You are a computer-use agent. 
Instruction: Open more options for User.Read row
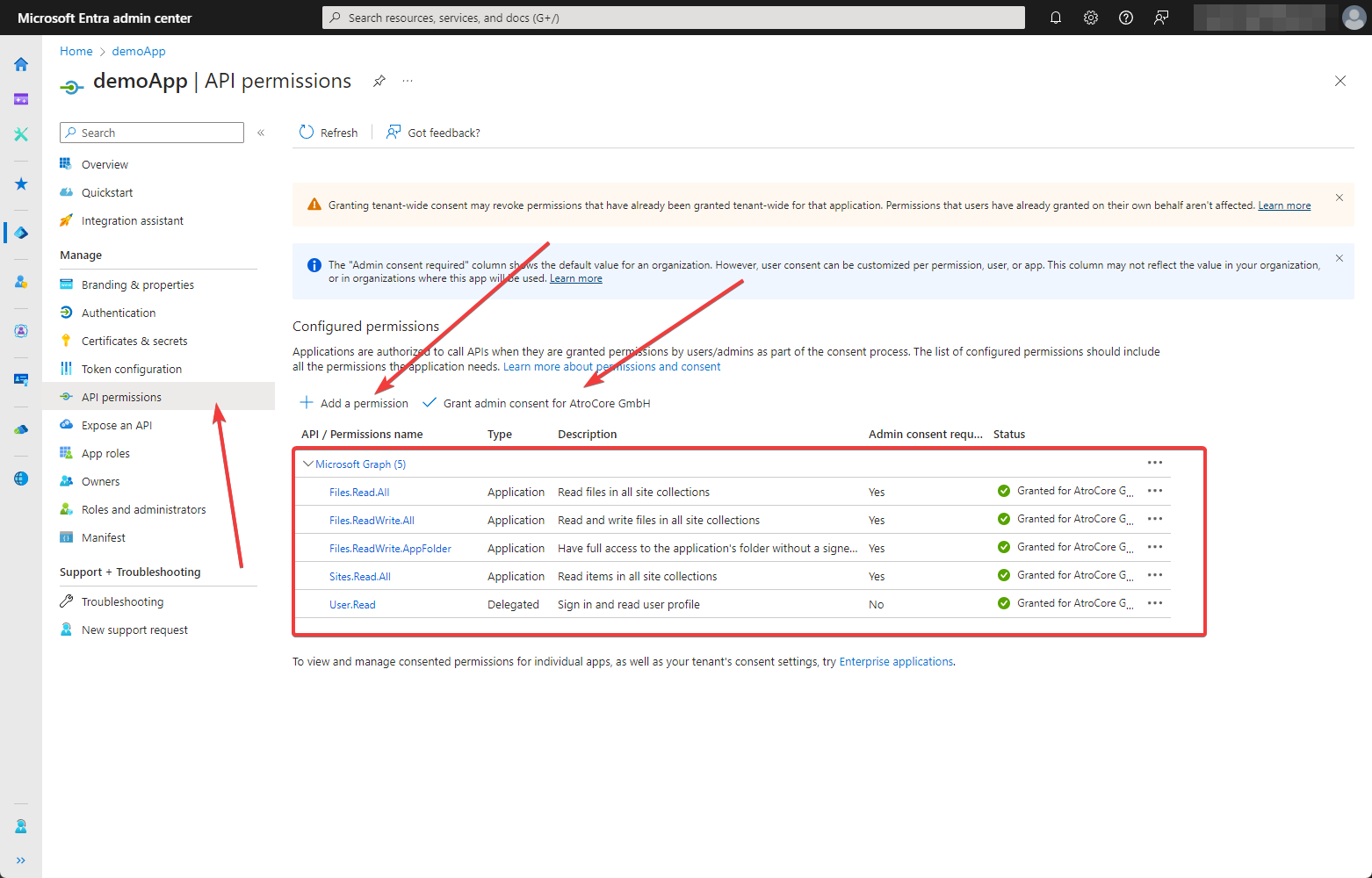point(1155,603)
